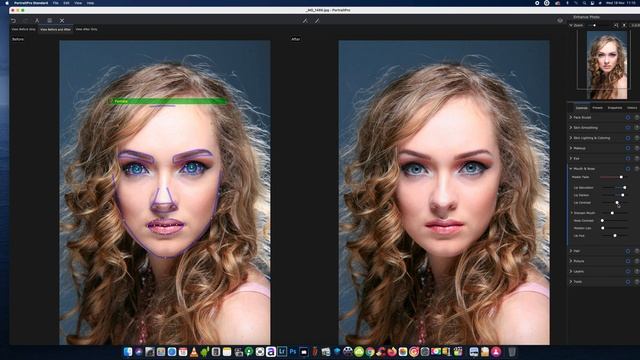Expand the Makeup section
This screenshot has height=360, width=640.
[x=571, y=148]
